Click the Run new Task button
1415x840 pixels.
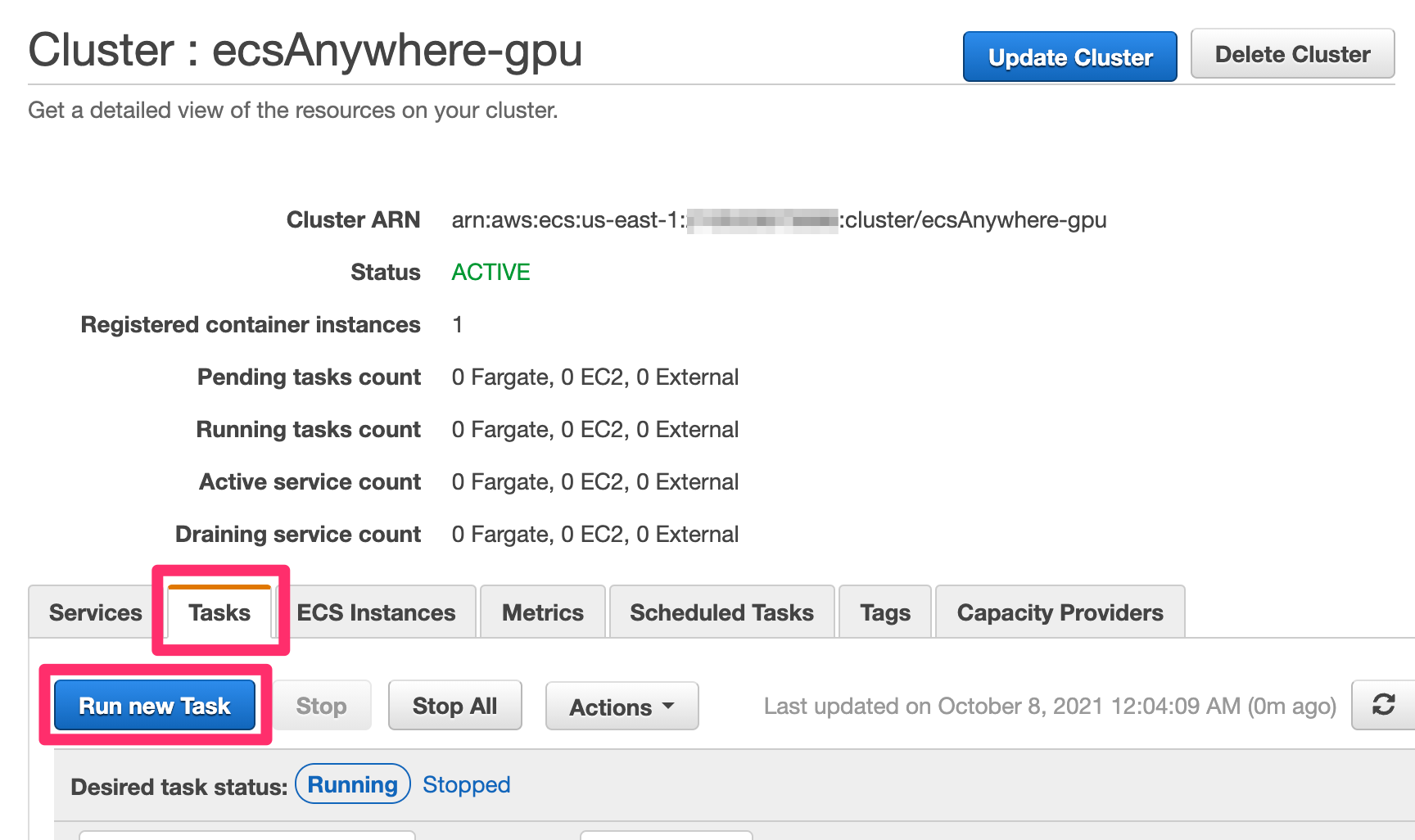coord(155,706)
